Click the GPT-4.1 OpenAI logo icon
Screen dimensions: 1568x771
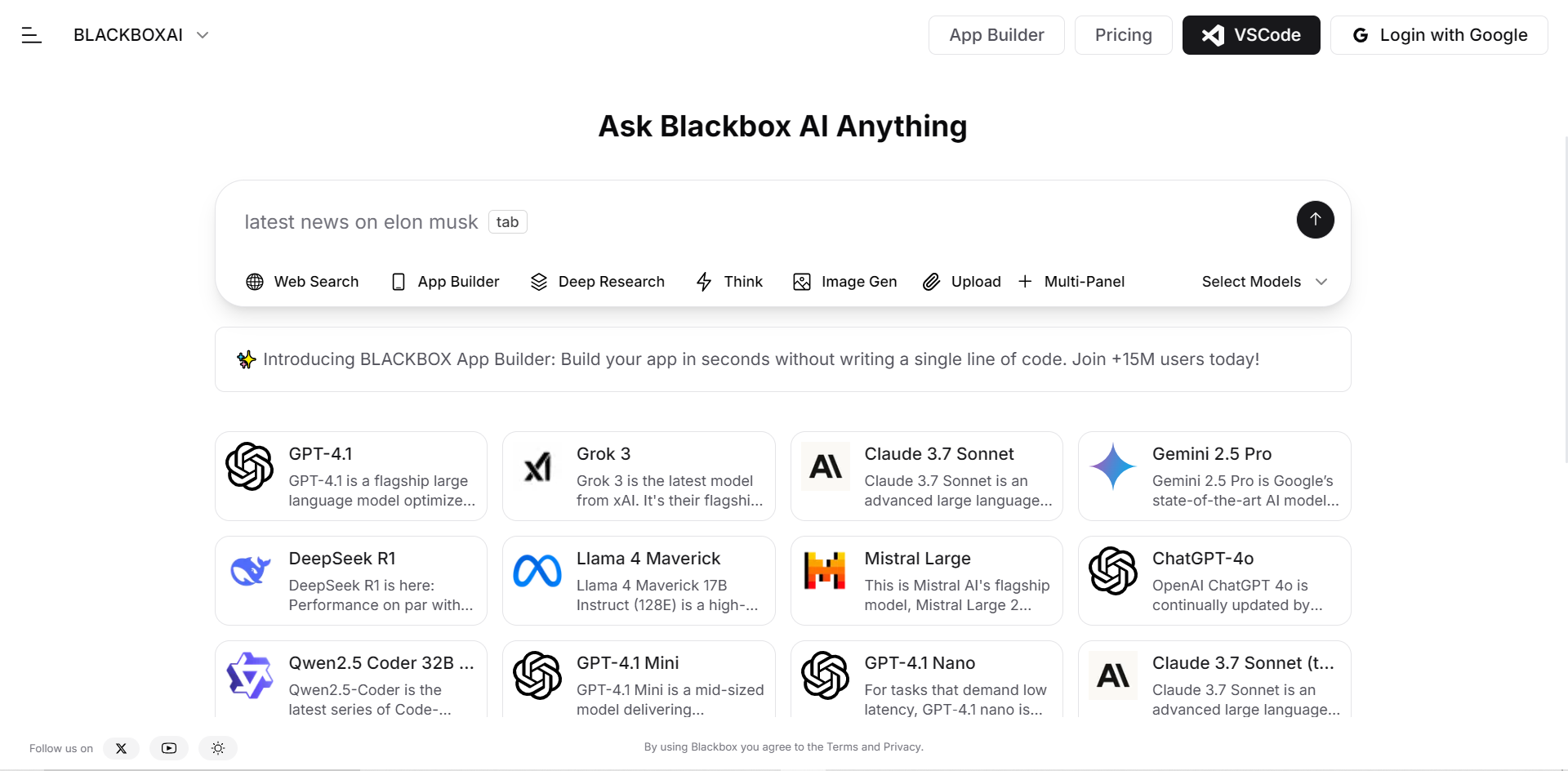pos(250,466)
